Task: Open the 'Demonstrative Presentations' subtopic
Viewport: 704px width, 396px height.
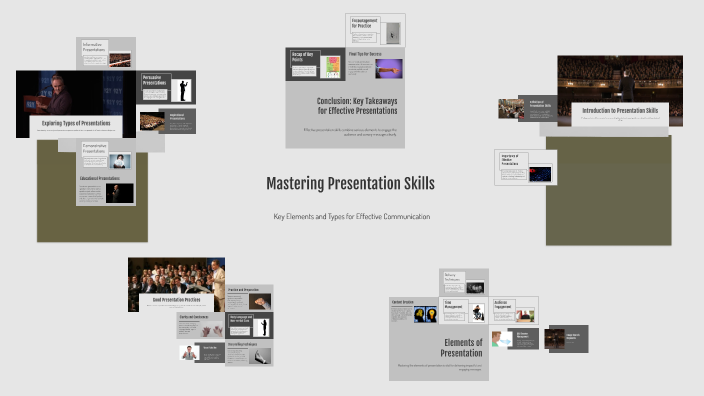Action: point(106,155)
